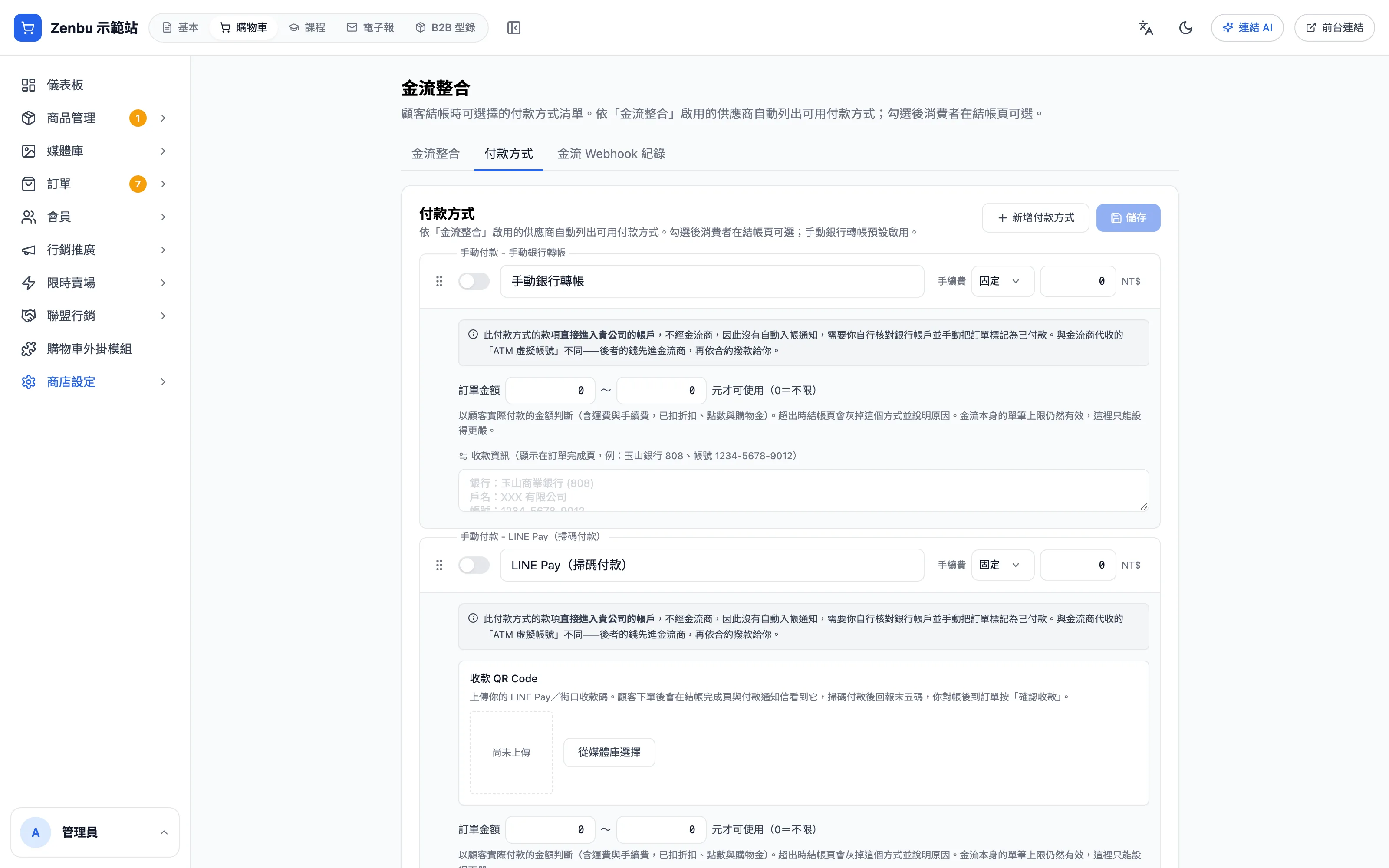Click 從媒體庫選擇 button
Screen dimensions: 1389x868
[609, 752]
